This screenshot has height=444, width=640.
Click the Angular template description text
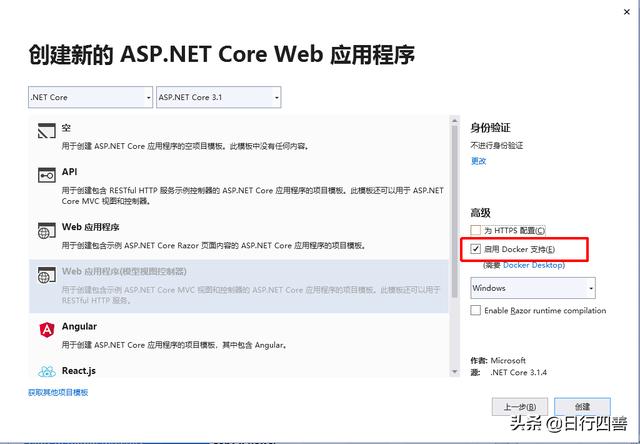pos(174,345)
